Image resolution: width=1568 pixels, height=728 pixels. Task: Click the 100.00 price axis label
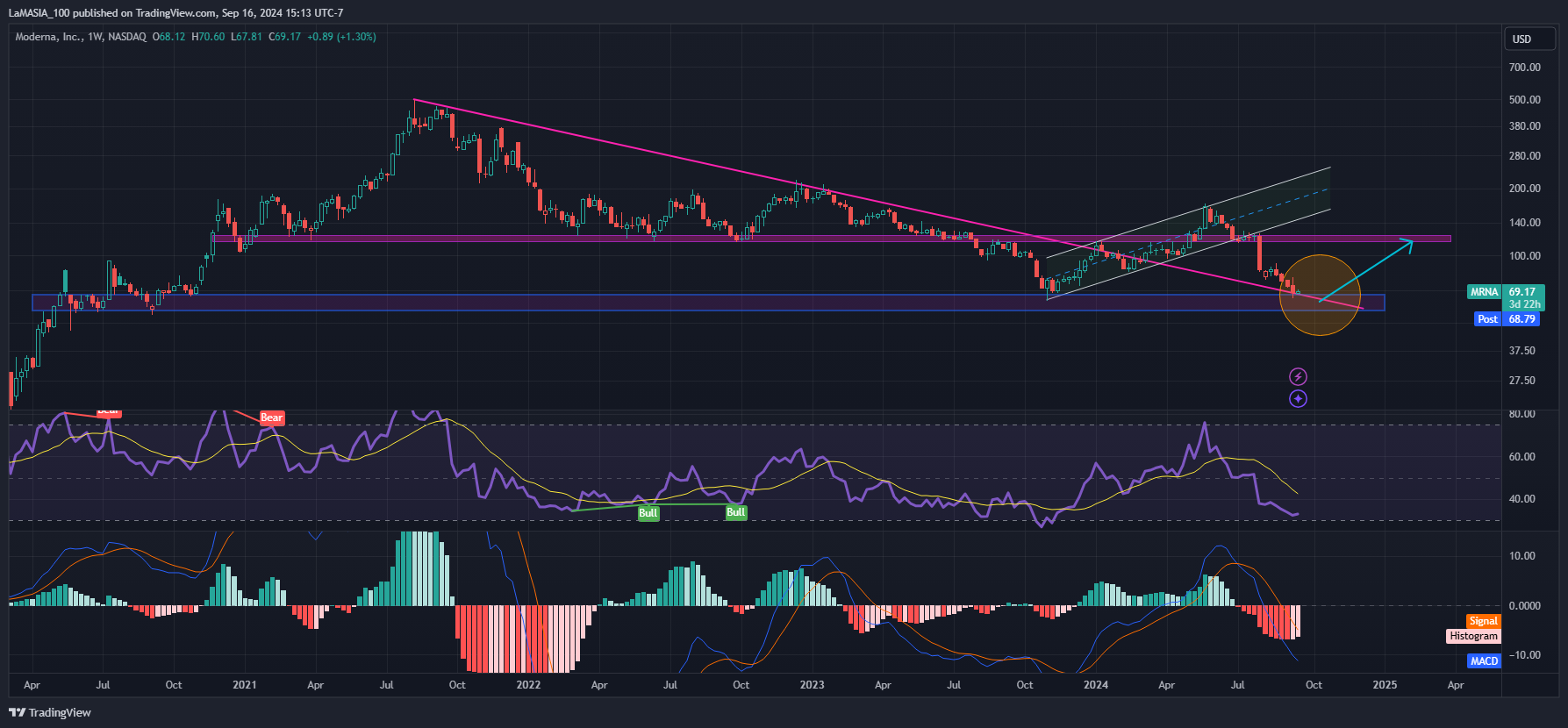tap(1524, 256)
